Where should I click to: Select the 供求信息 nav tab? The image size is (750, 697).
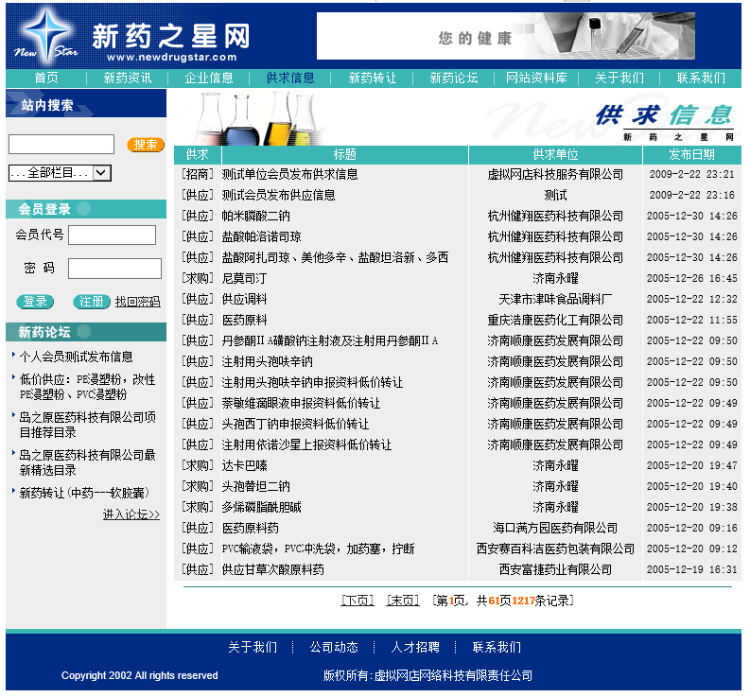pos(290,78)
